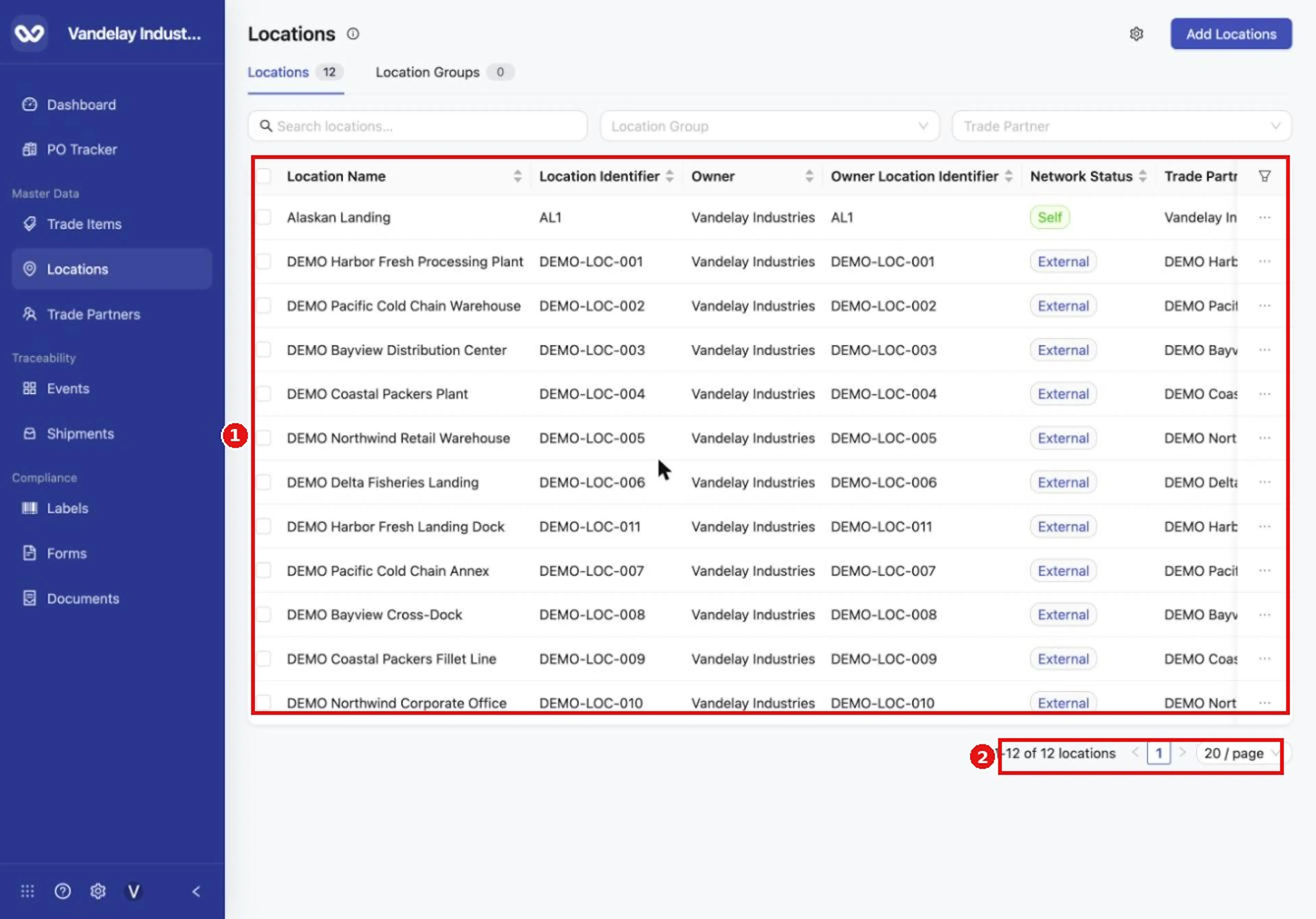Expand the Location Group dropdown

770,125
